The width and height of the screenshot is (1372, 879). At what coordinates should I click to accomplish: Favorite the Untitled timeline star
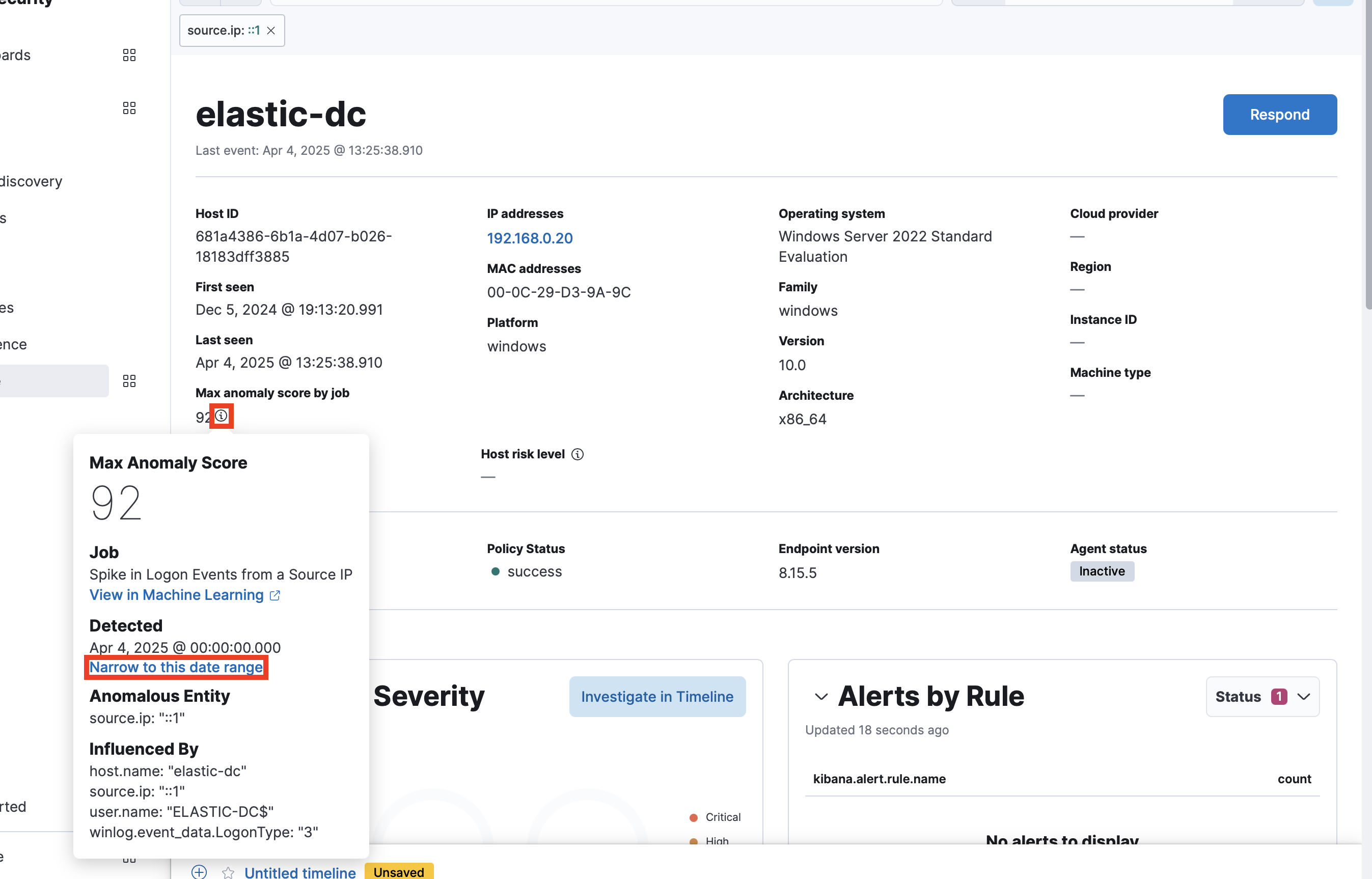coord(228,872)
